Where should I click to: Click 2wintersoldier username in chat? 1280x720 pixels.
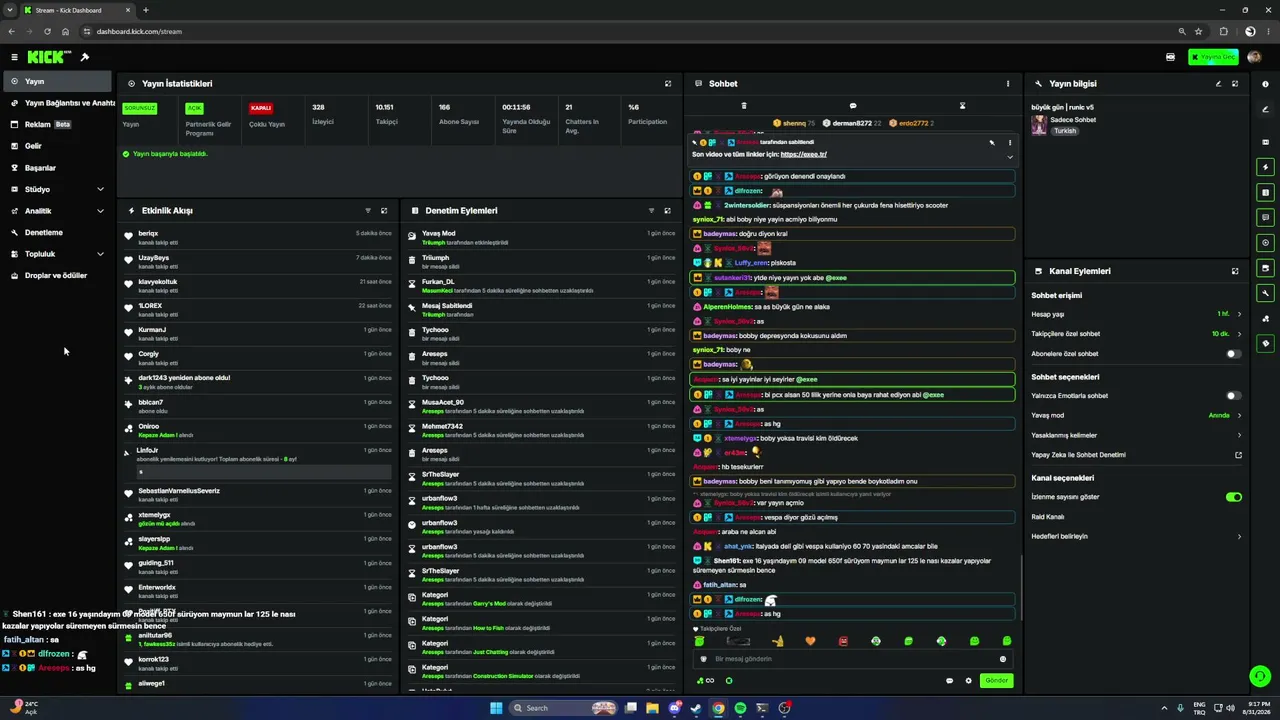(x=747, y=205)
